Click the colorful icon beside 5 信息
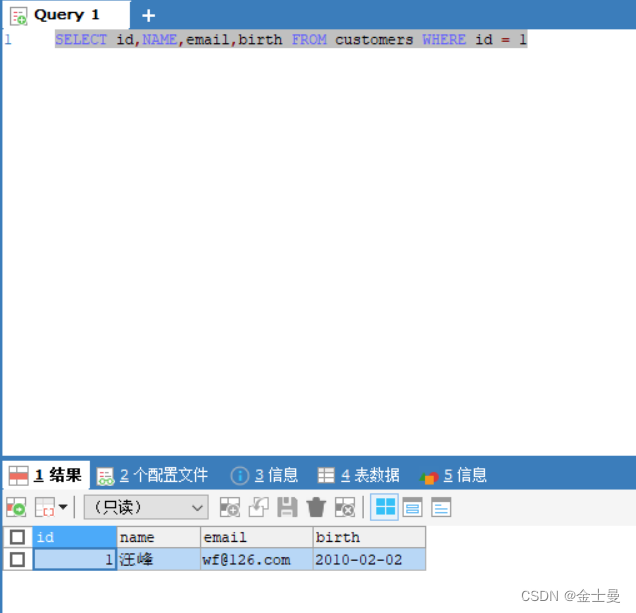This screenshot has height=613, width=636. (429, 477)
